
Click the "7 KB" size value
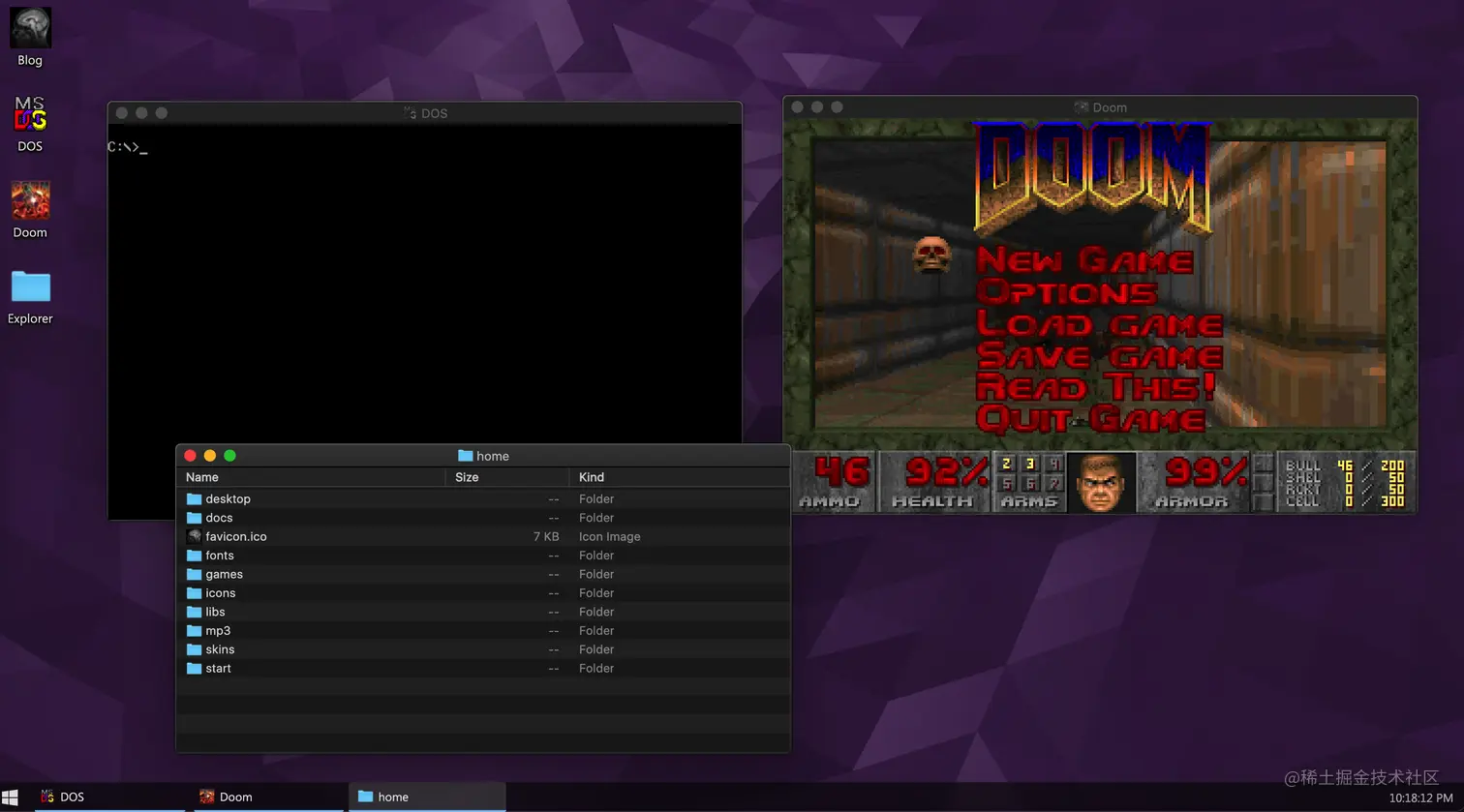click(546, 536)
